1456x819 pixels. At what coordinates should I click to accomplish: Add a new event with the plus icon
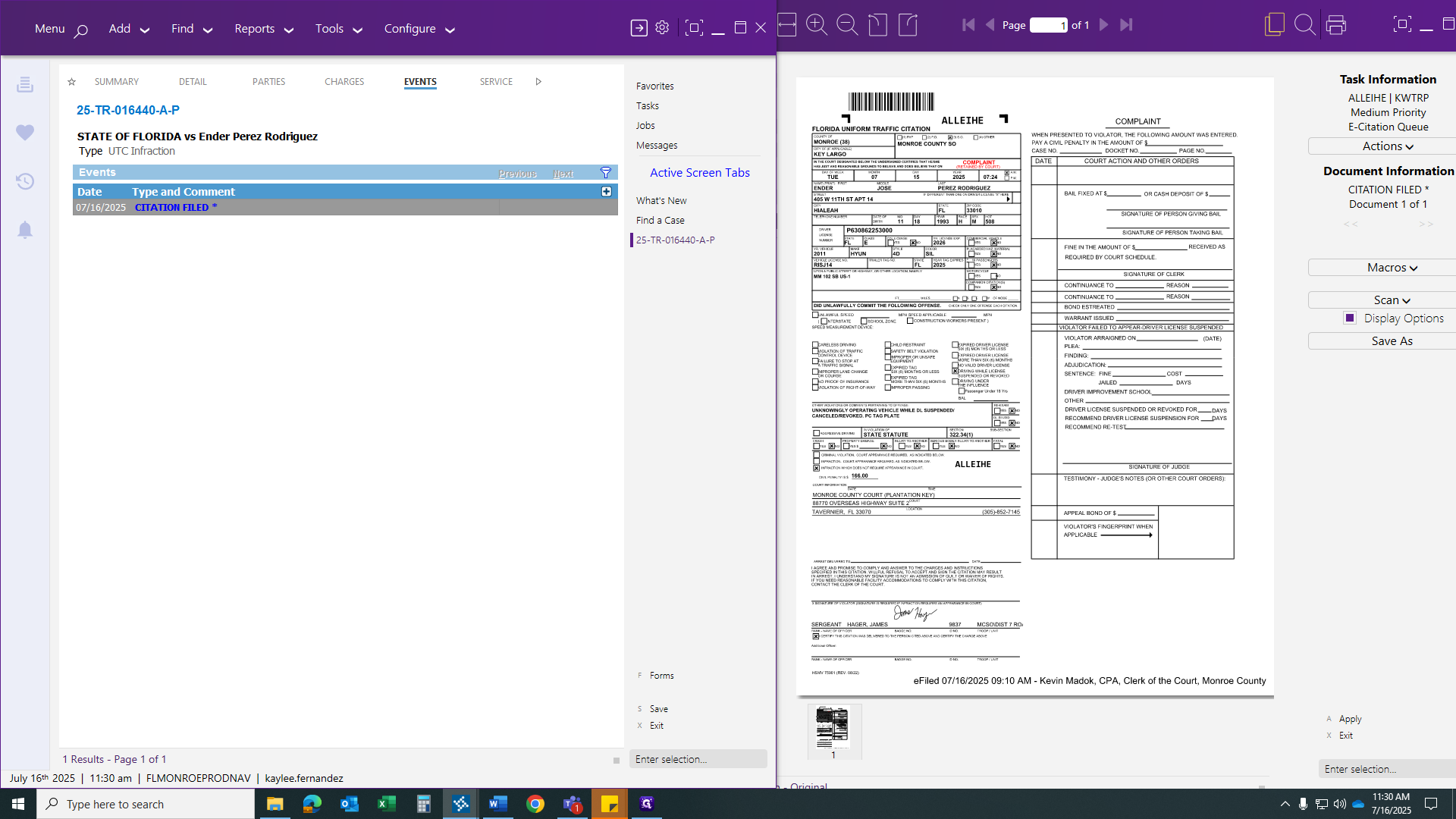point(606,192)
